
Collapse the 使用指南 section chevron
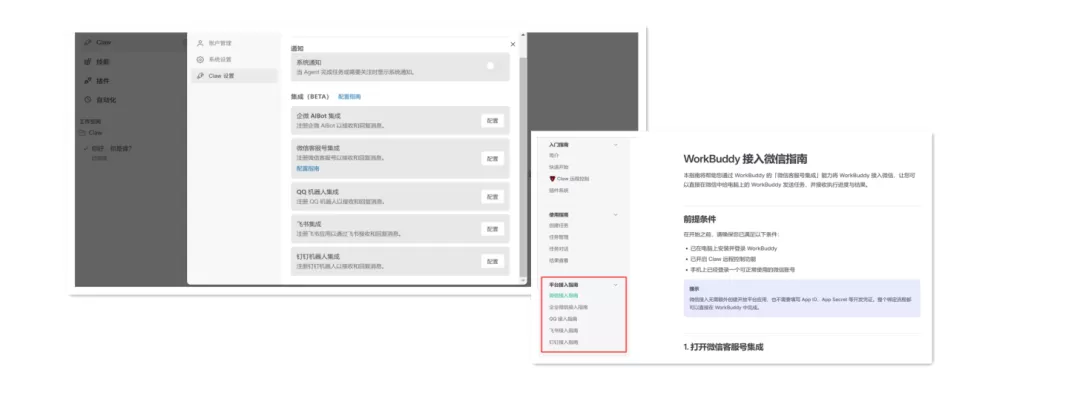click(x=615, y=214)
